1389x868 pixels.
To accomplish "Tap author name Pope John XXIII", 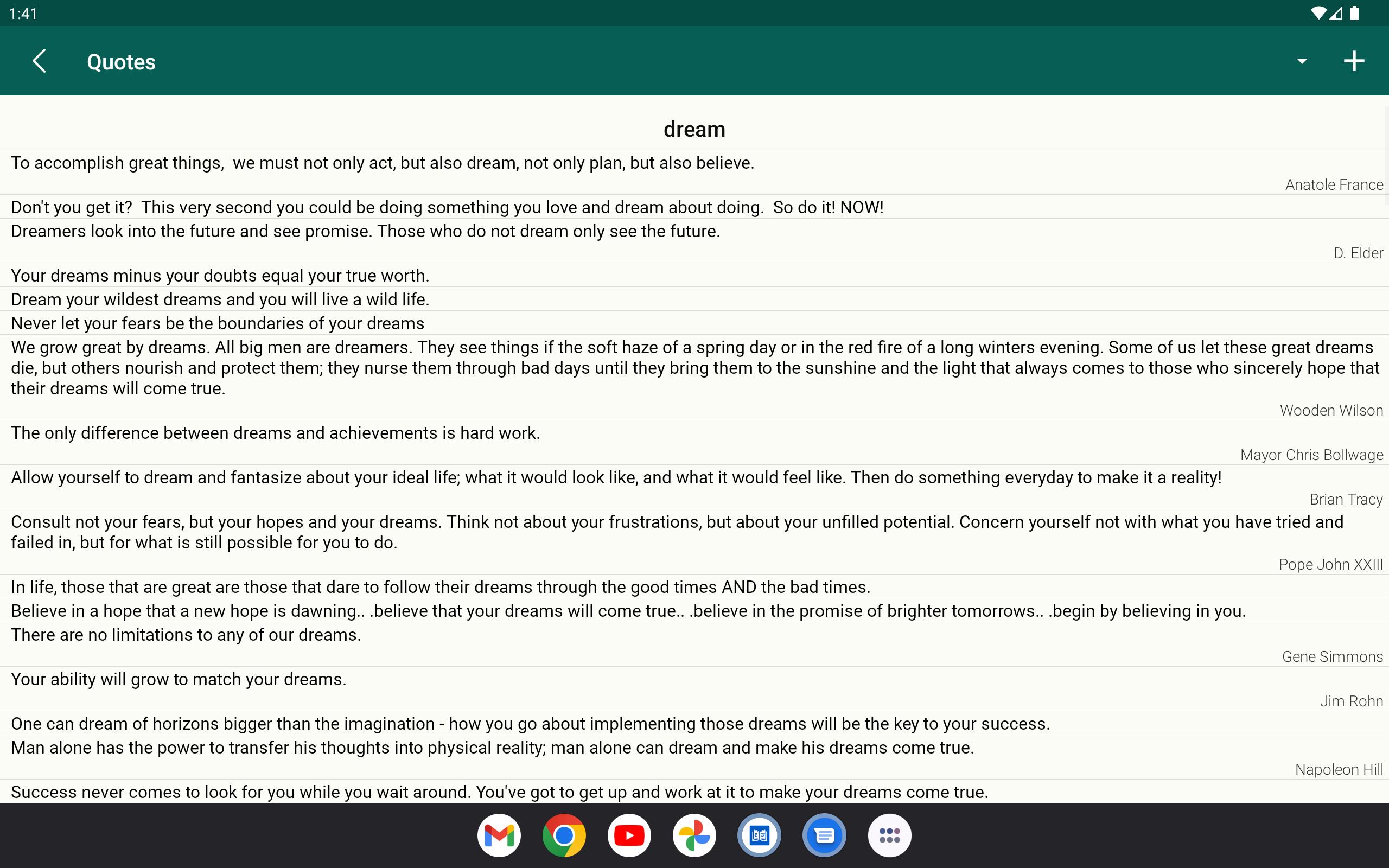I will (1330, 564).
